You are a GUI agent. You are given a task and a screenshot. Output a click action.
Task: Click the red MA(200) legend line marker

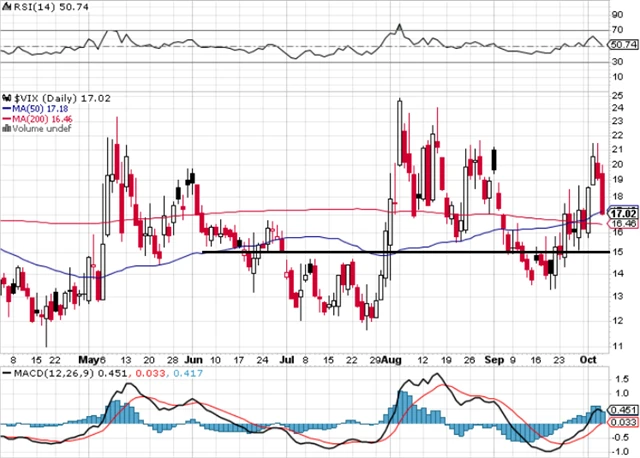[x=5, y=117]
